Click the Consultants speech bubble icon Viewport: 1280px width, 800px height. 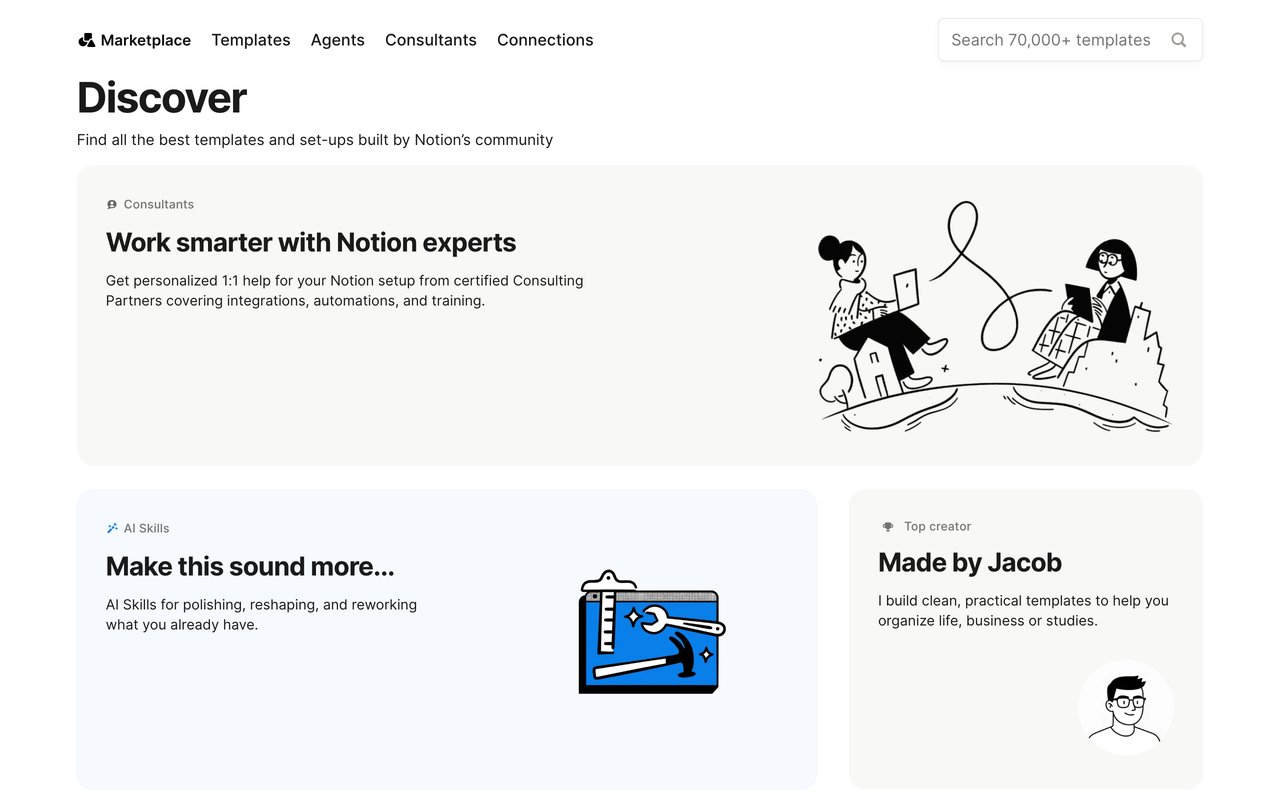(x=112, y=205)
